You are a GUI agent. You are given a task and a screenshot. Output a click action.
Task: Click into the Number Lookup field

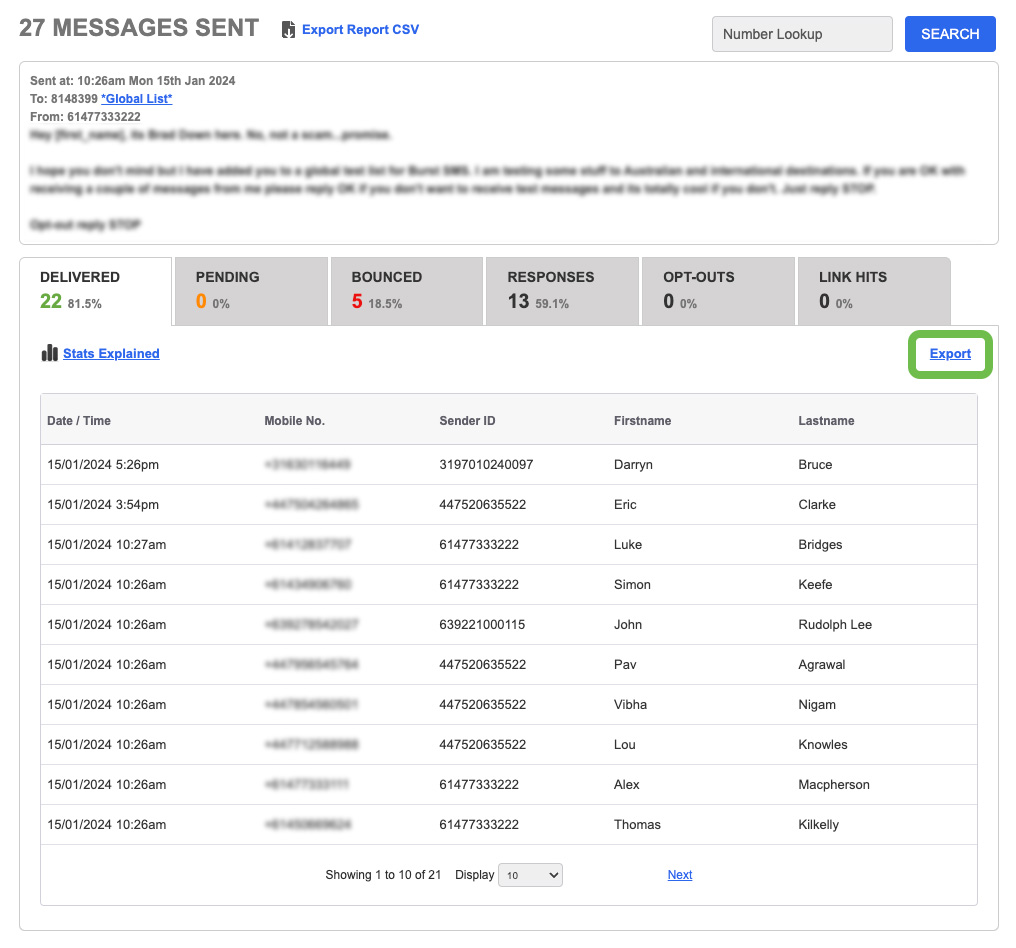tap(802, 34)
